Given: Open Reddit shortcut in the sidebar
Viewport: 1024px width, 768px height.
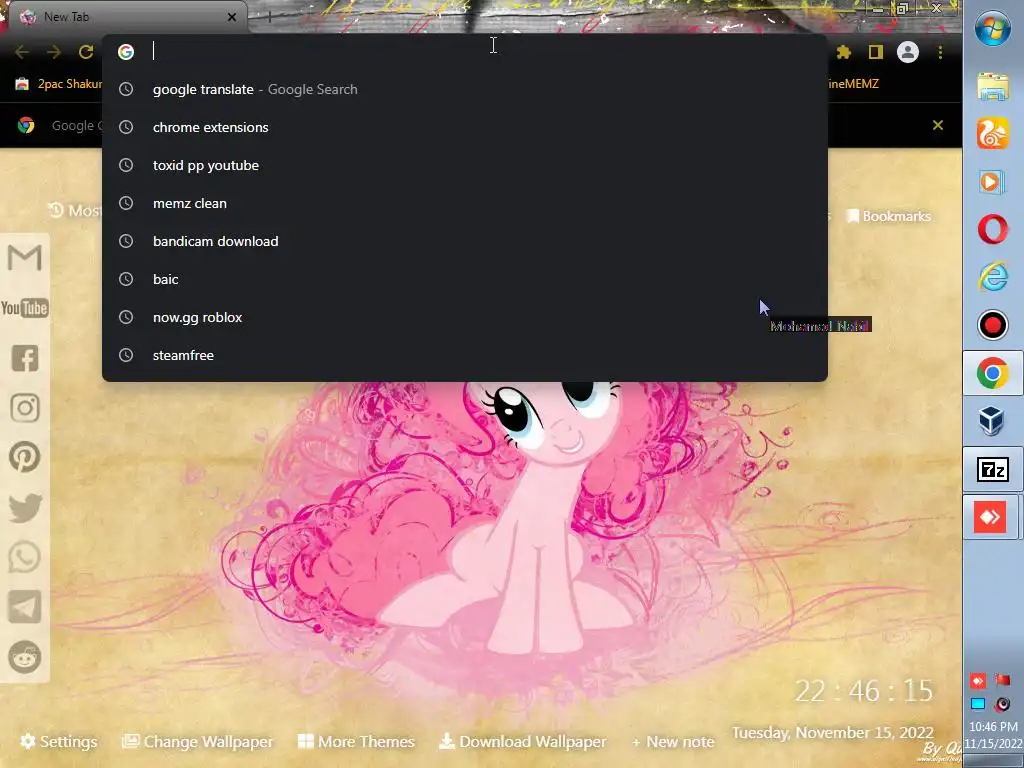Looking at the screenshot, I should 25,658.
